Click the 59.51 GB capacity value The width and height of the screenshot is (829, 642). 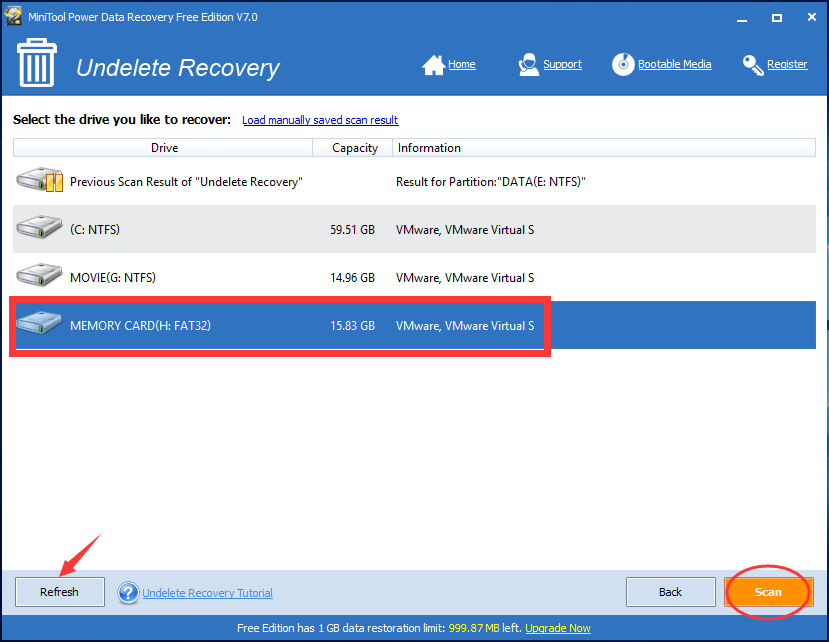coord(352,230)
